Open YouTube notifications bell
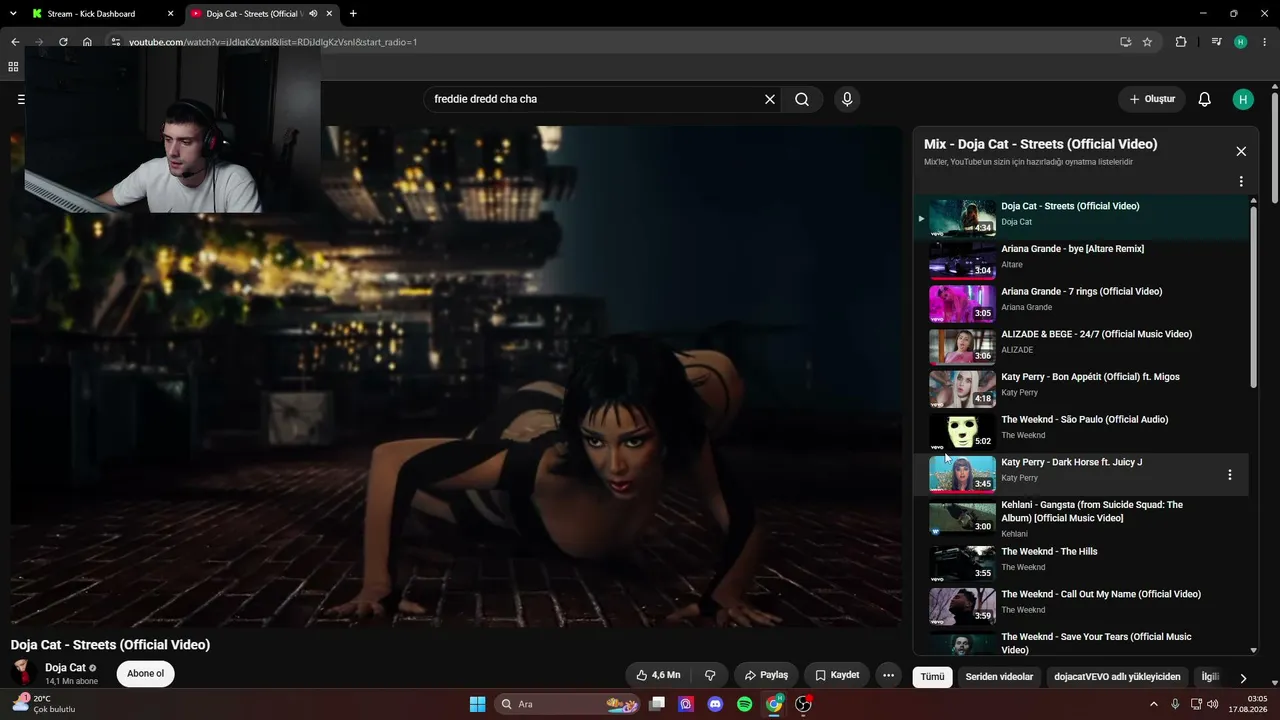The image size is (1280, 720). click(x=1205, y=99)
